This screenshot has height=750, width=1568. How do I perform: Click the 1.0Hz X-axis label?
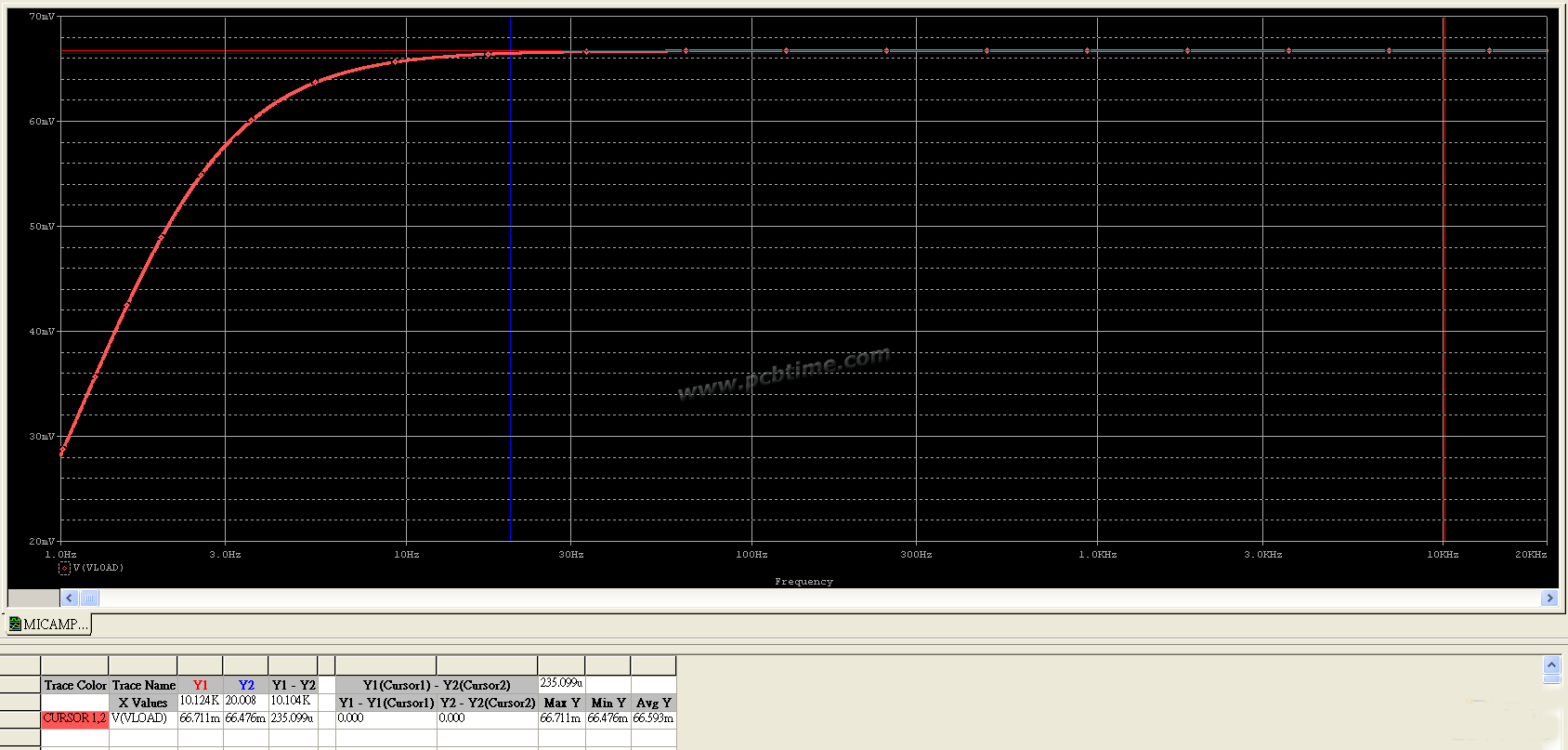pyautogui.click(x=61, y=555)
